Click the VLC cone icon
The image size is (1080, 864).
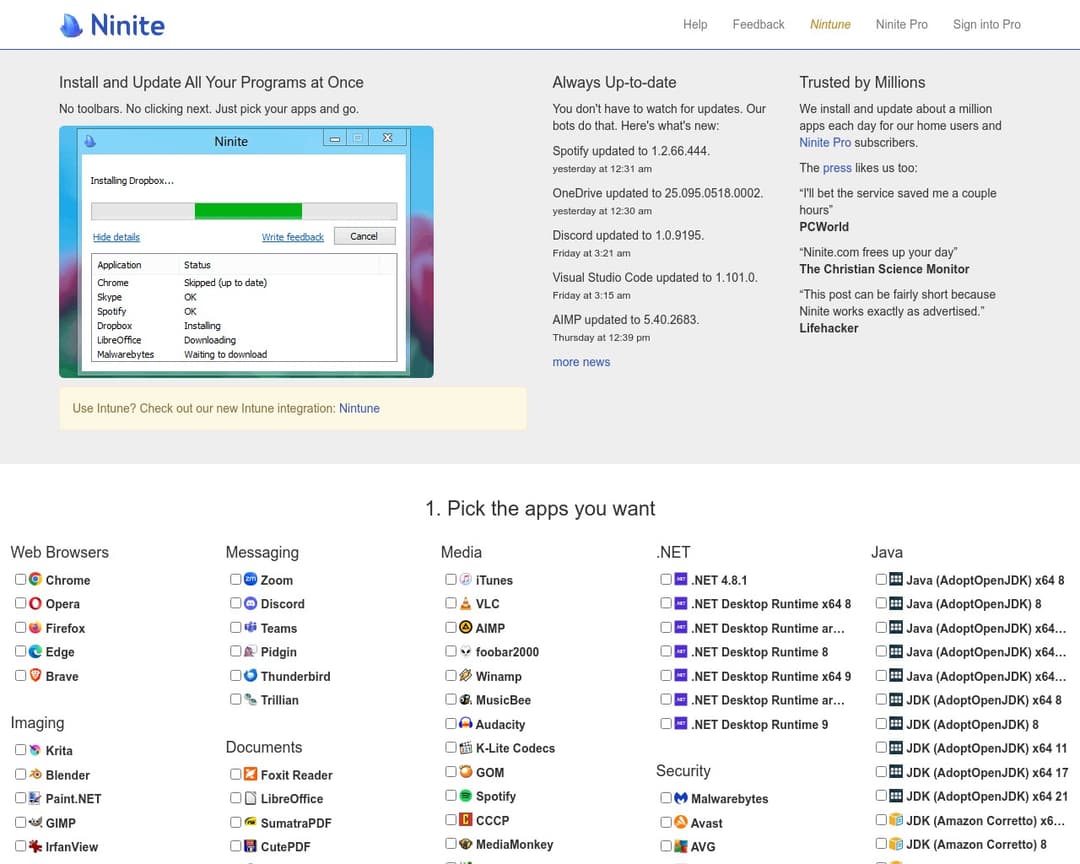point(466,604)
